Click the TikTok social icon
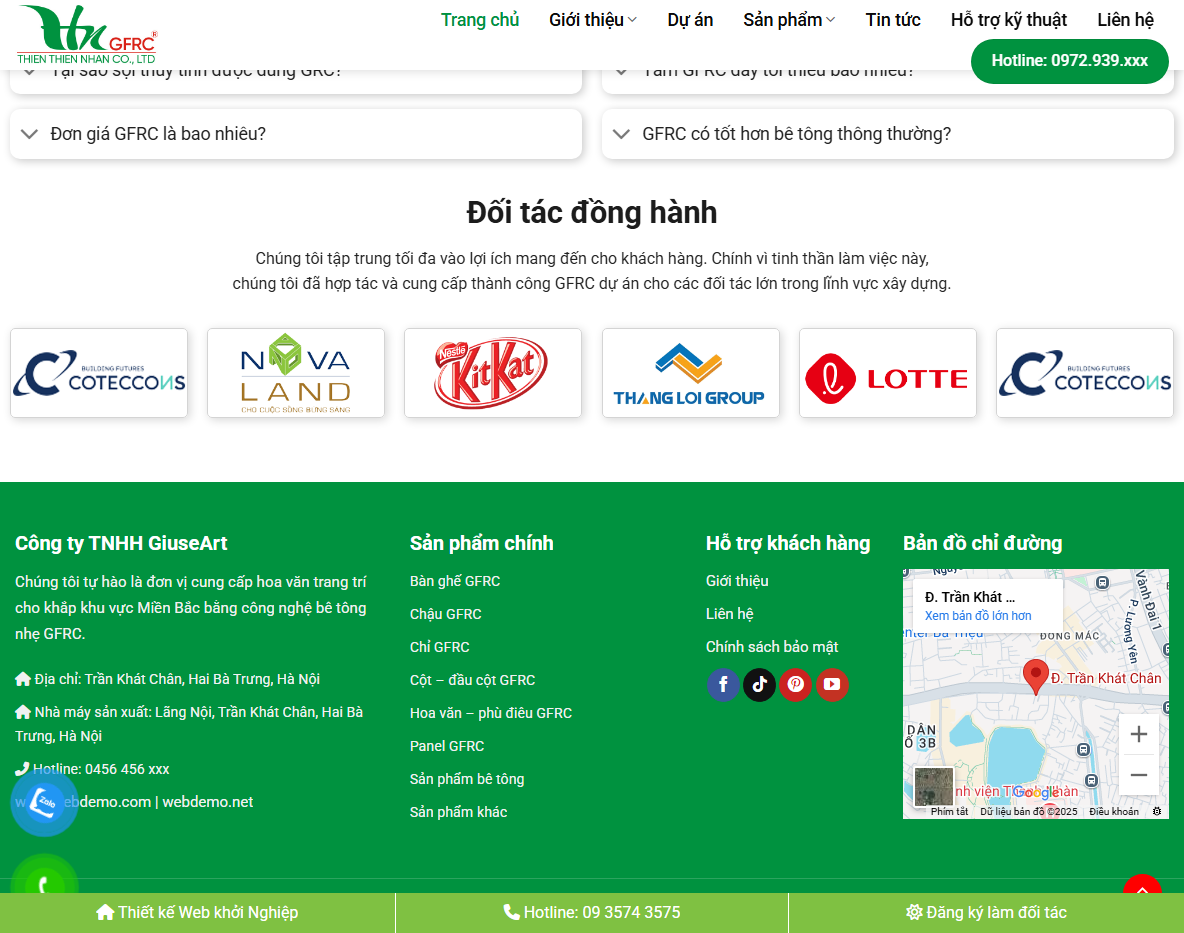Screen dimensions: 1184x933 tap(759, 685)
